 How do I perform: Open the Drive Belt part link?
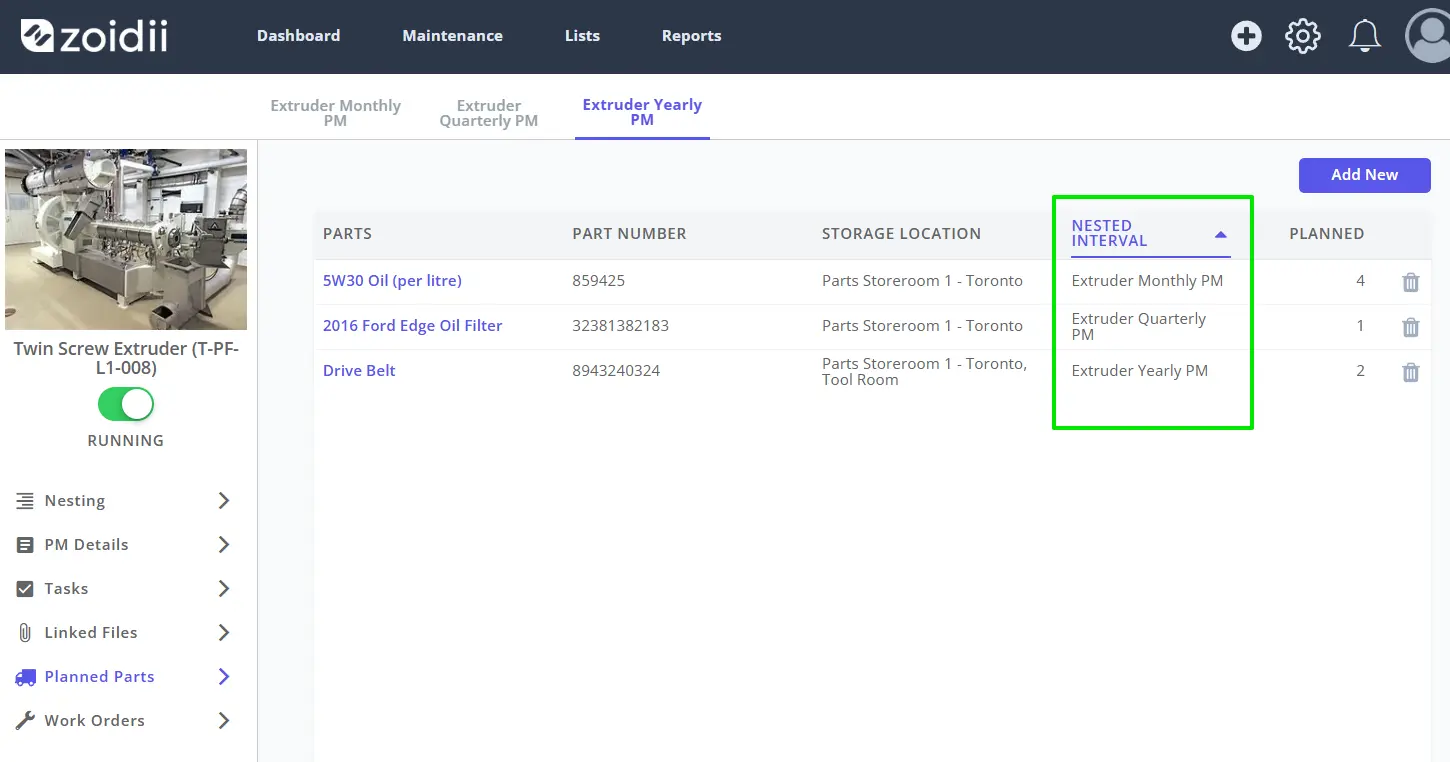pyautogui.click(x=359, y=371)
